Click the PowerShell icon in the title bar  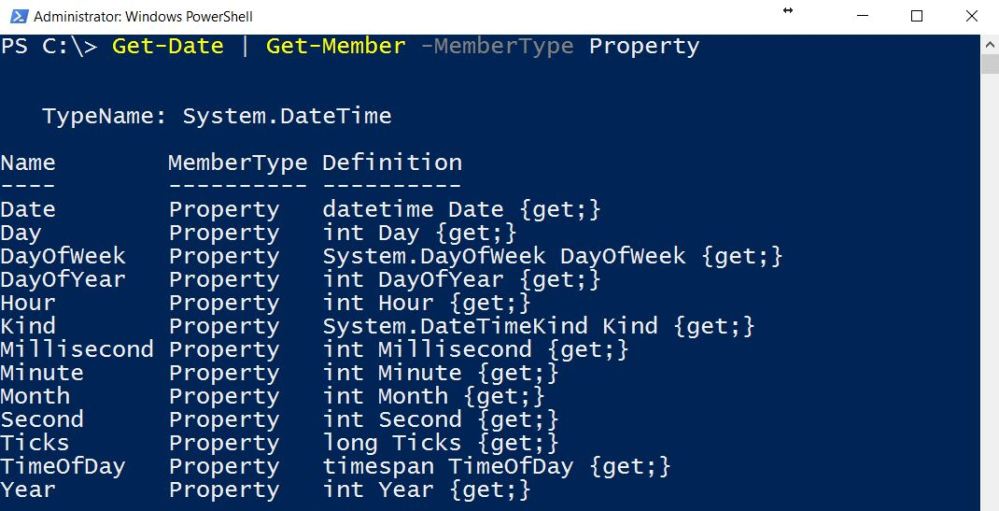pos(17,16)
